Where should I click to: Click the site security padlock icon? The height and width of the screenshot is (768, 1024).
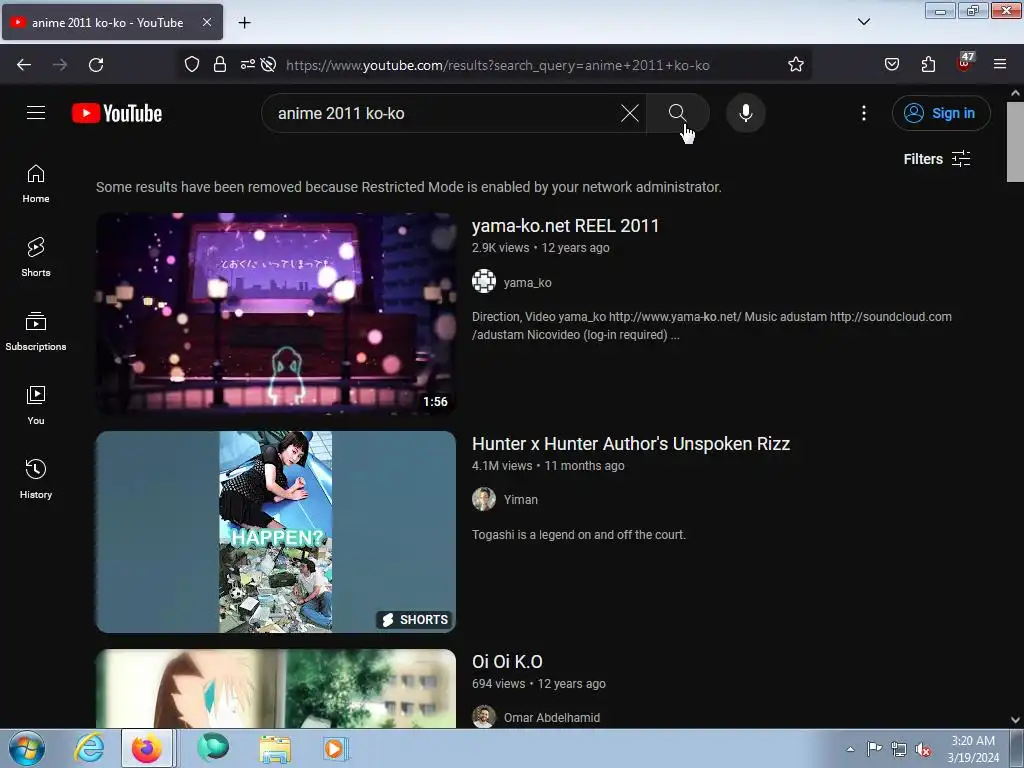(x=220, y=65)
